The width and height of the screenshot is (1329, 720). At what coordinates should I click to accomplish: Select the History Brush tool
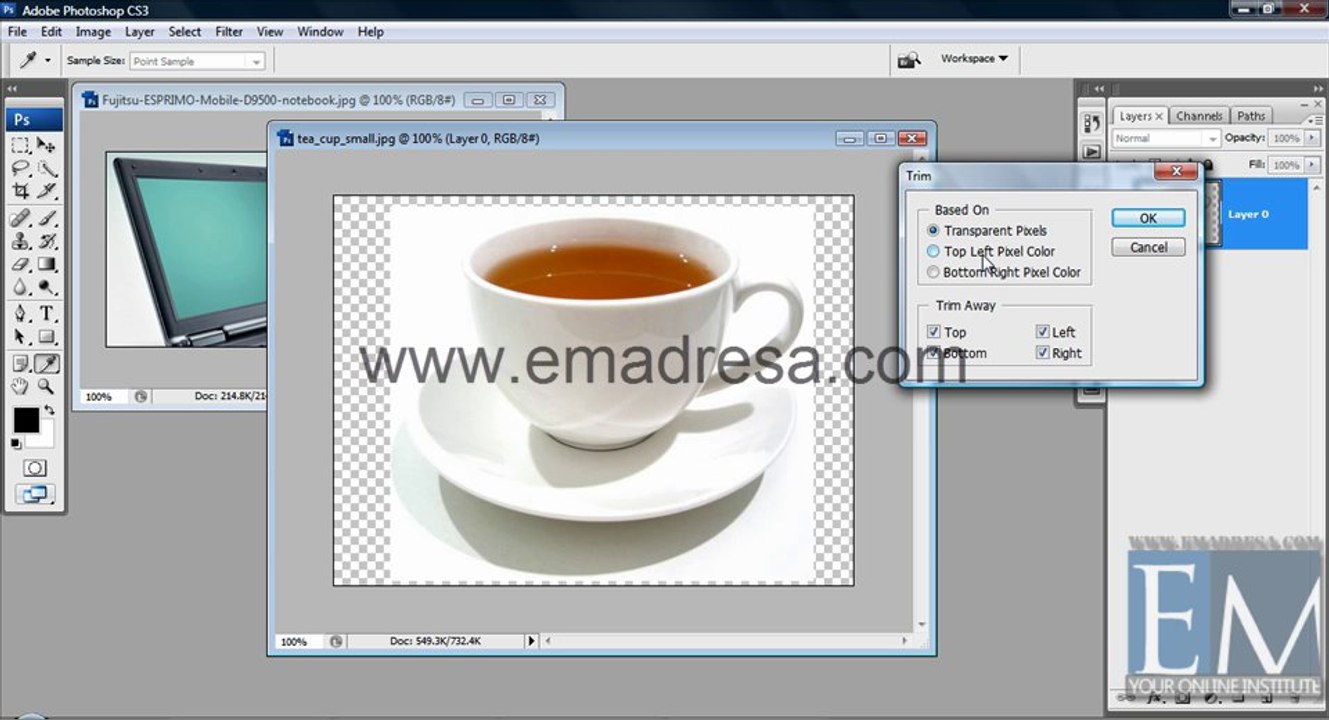tap(47, 241)
